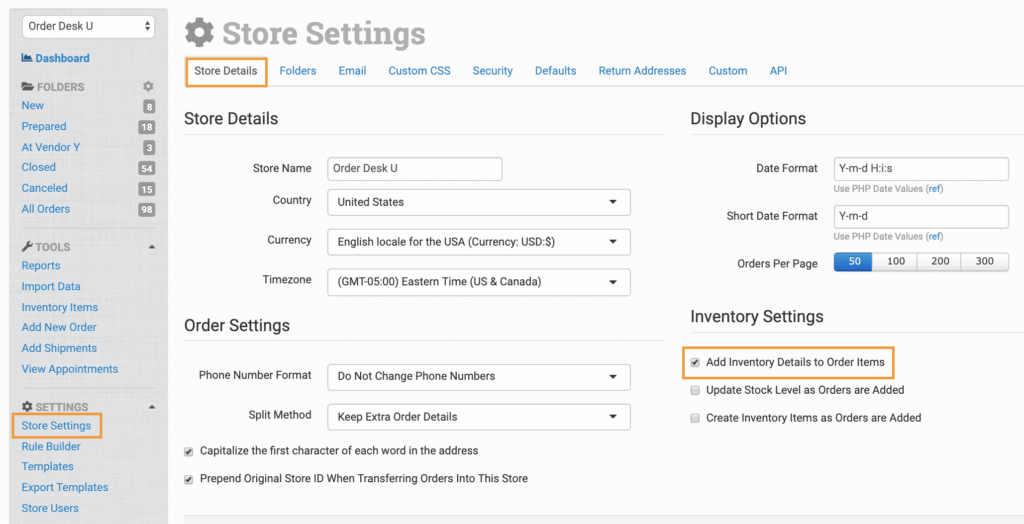Expand the Timezone dropdown
The image size is (1024, 524).
pos(478,282)
